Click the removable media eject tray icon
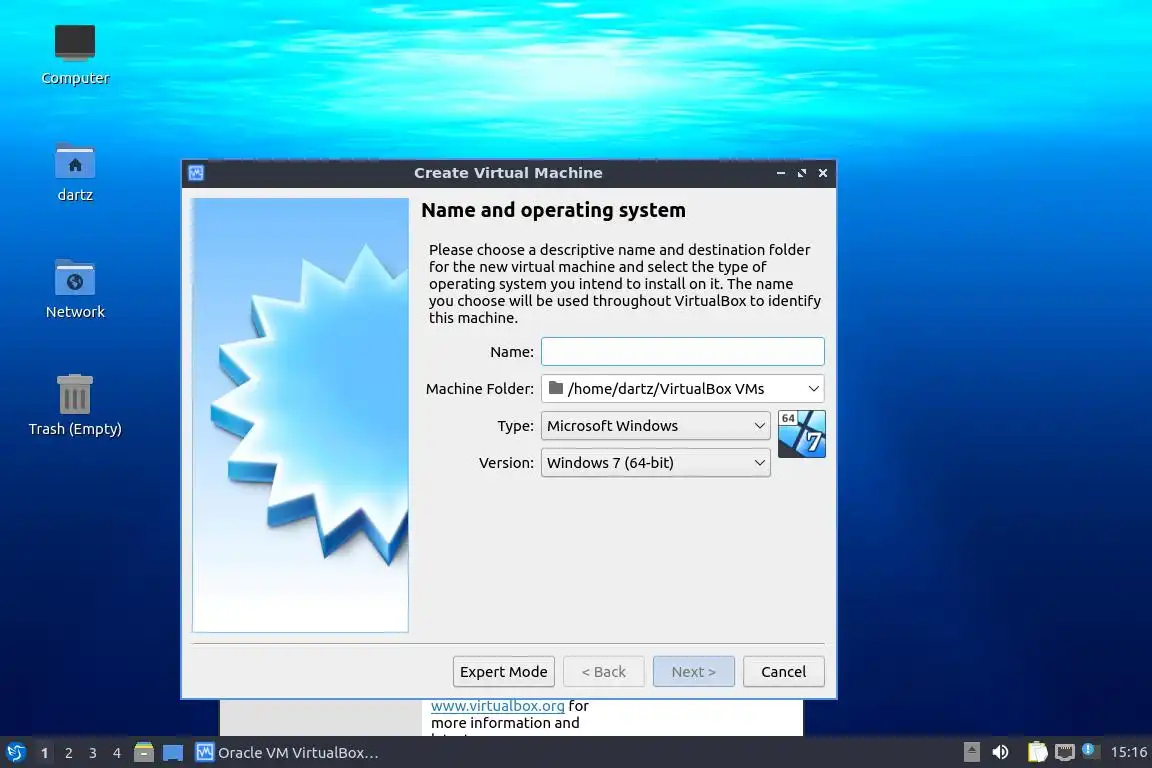 971,752
